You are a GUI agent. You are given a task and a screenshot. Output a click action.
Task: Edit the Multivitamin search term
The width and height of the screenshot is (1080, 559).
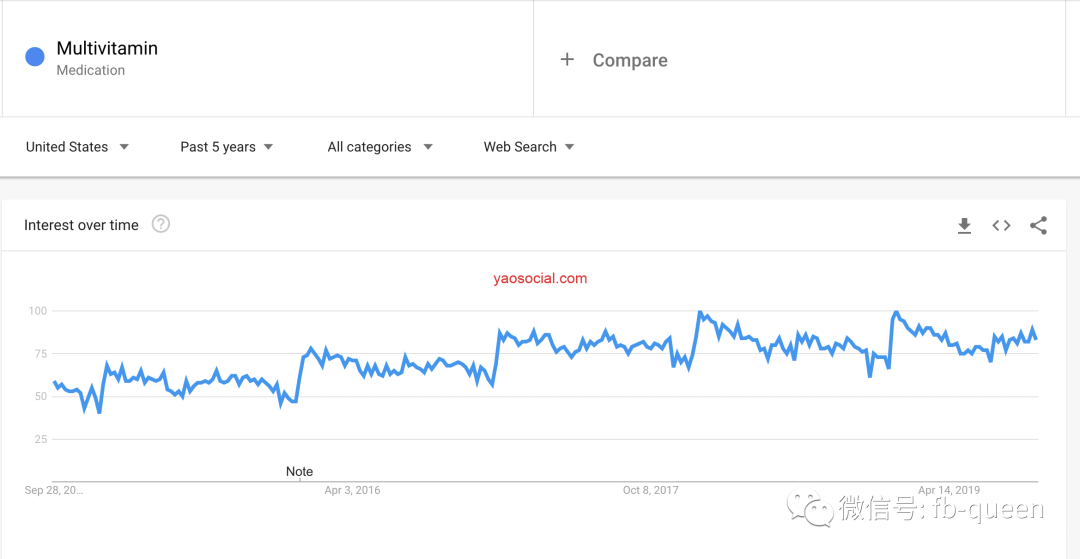pos(107,48)
